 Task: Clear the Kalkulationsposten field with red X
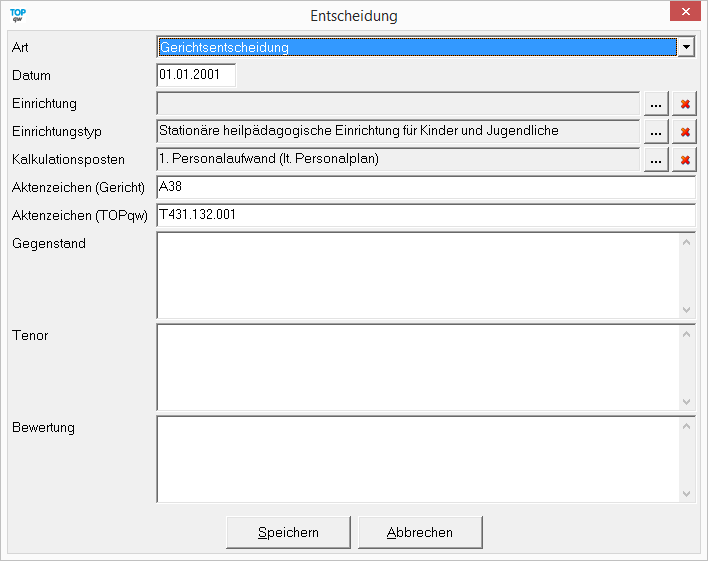685,160
